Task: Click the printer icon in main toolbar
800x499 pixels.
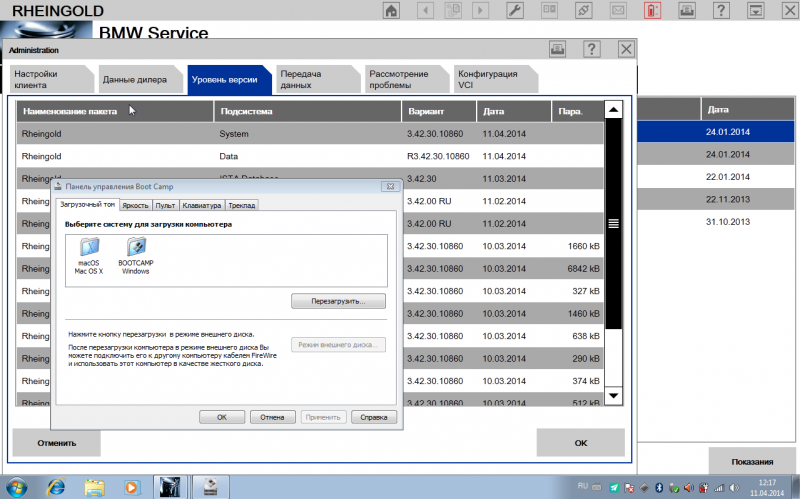Action: coord(687,10)
